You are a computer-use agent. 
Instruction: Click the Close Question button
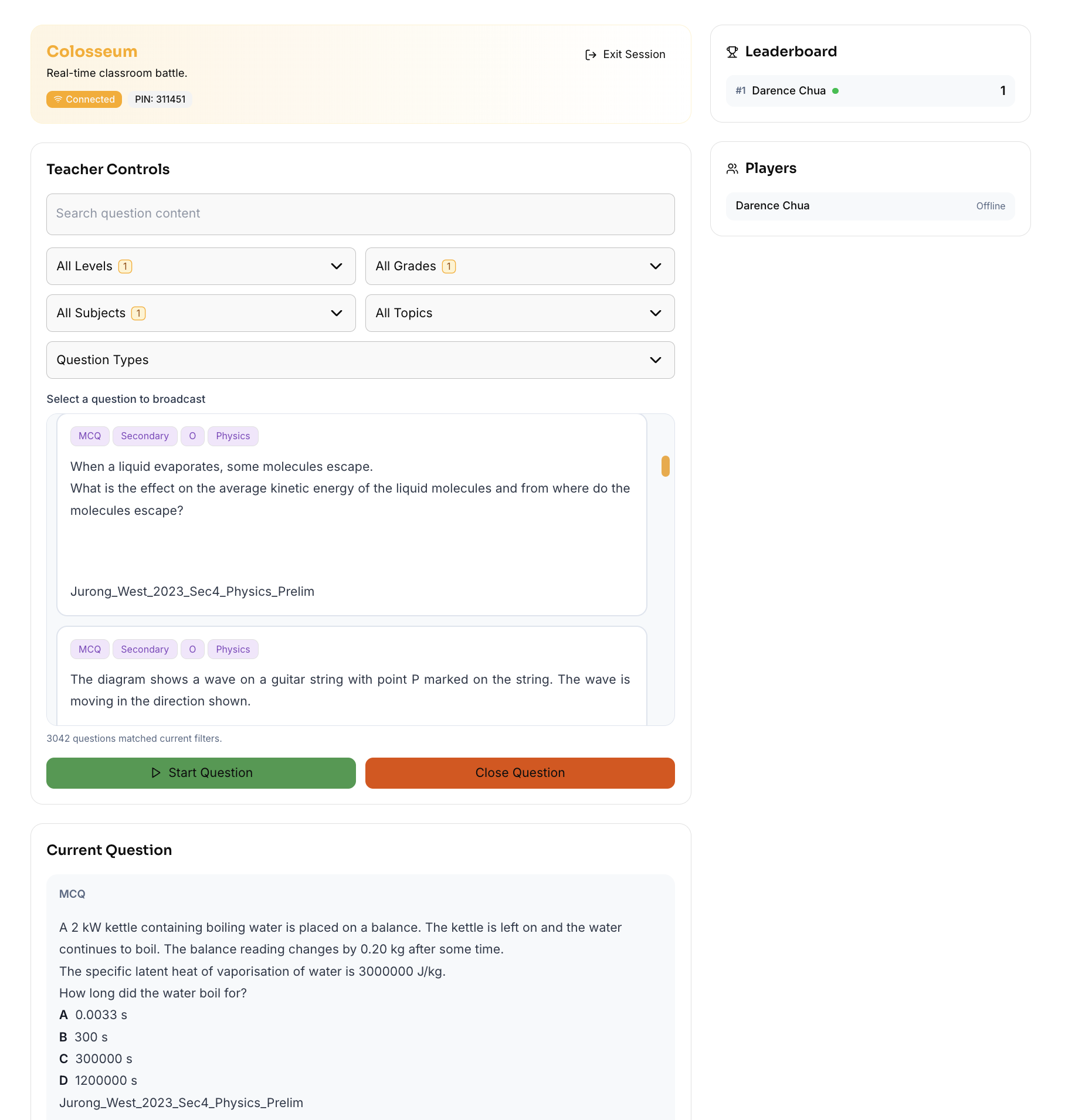click(x=520, y=773)
